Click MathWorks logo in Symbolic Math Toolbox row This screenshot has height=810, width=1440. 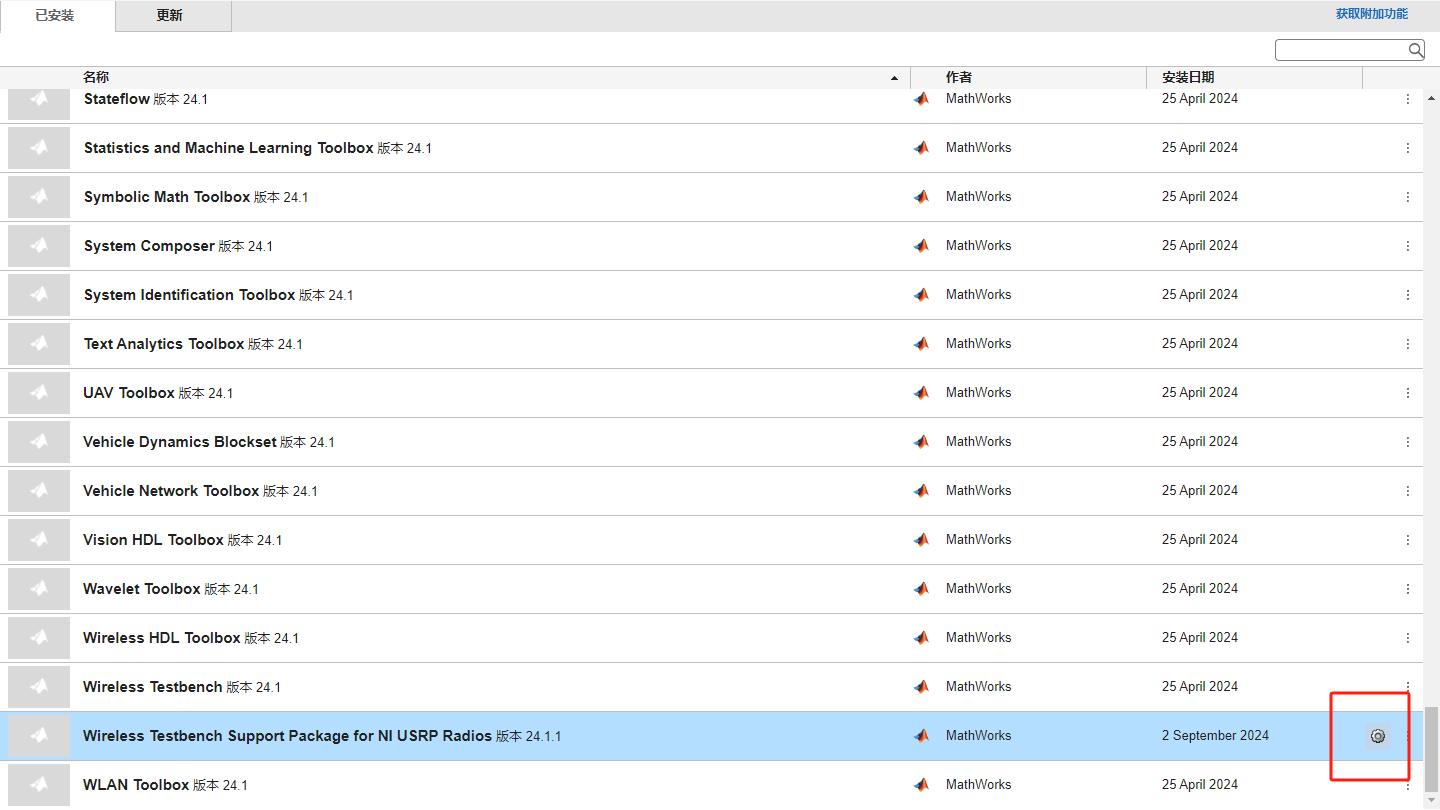[921, 197]
